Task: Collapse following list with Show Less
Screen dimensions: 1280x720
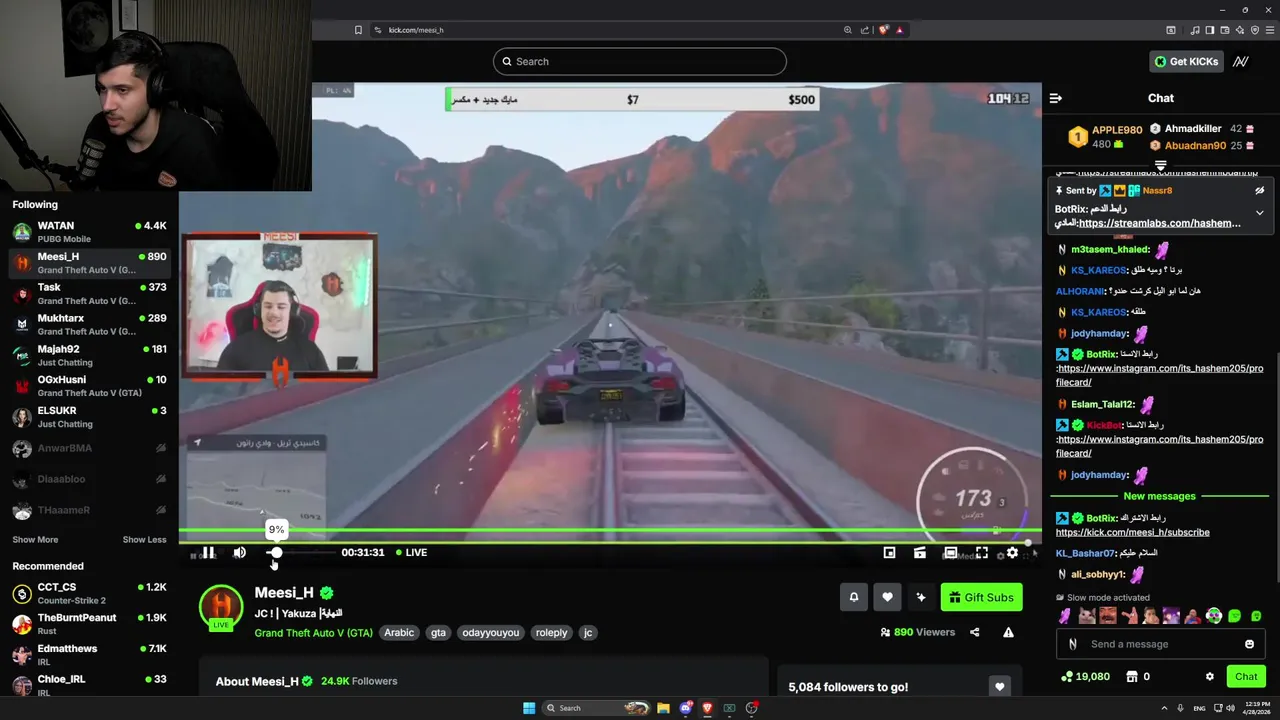Action: [145, 540]
